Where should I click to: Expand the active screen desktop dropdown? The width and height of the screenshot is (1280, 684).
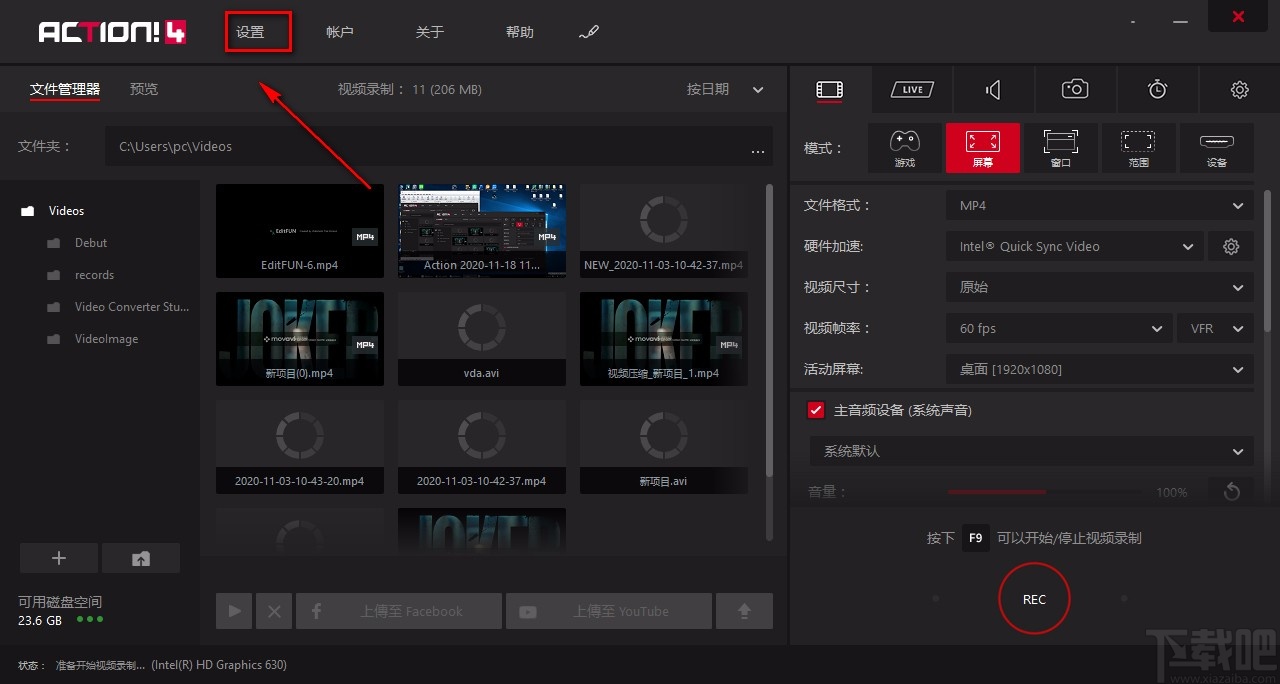coord(1099,369)
